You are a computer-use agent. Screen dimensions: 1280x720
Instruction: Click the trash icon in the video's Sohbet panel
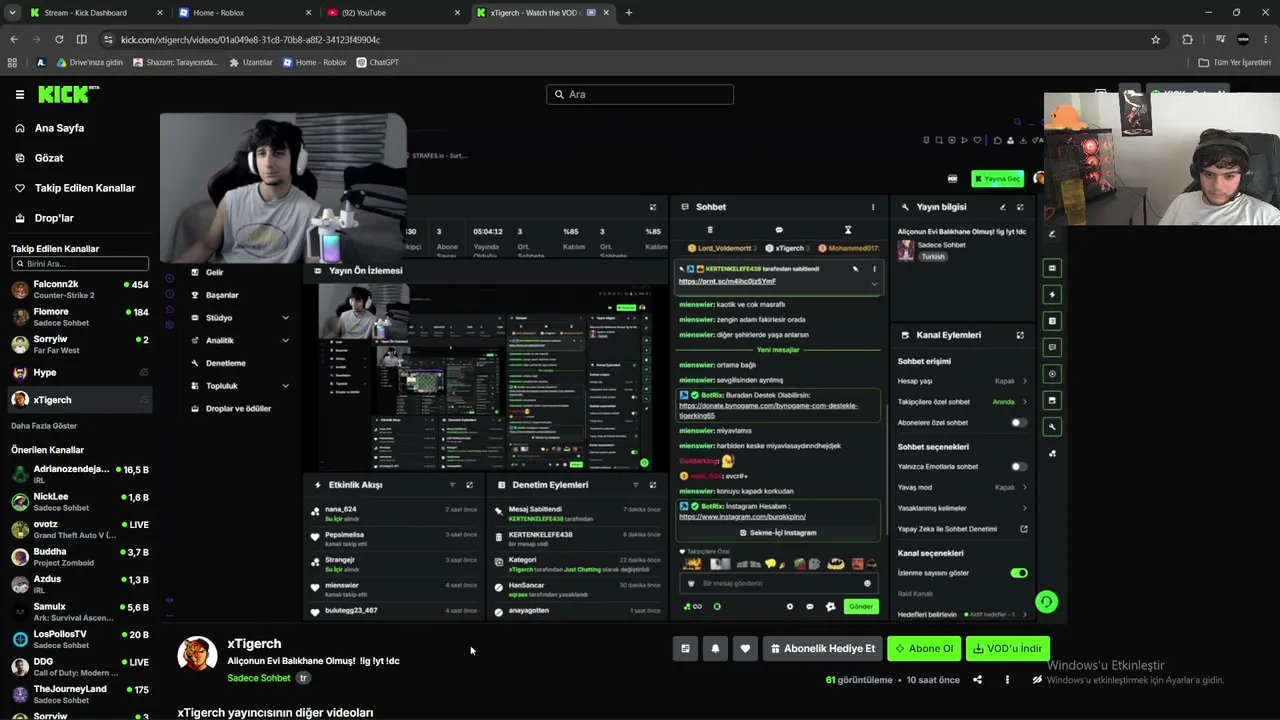(x=710, y=230)
